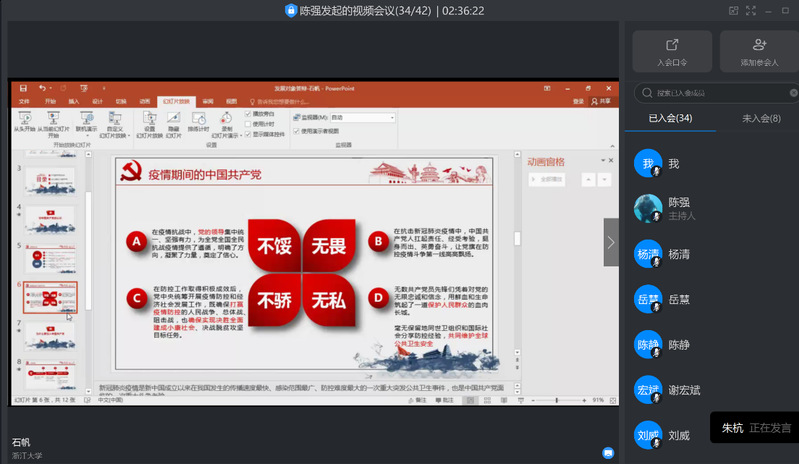Collapse the participant panel with the side arrow
799x464 pixels.
click(611, 242)
